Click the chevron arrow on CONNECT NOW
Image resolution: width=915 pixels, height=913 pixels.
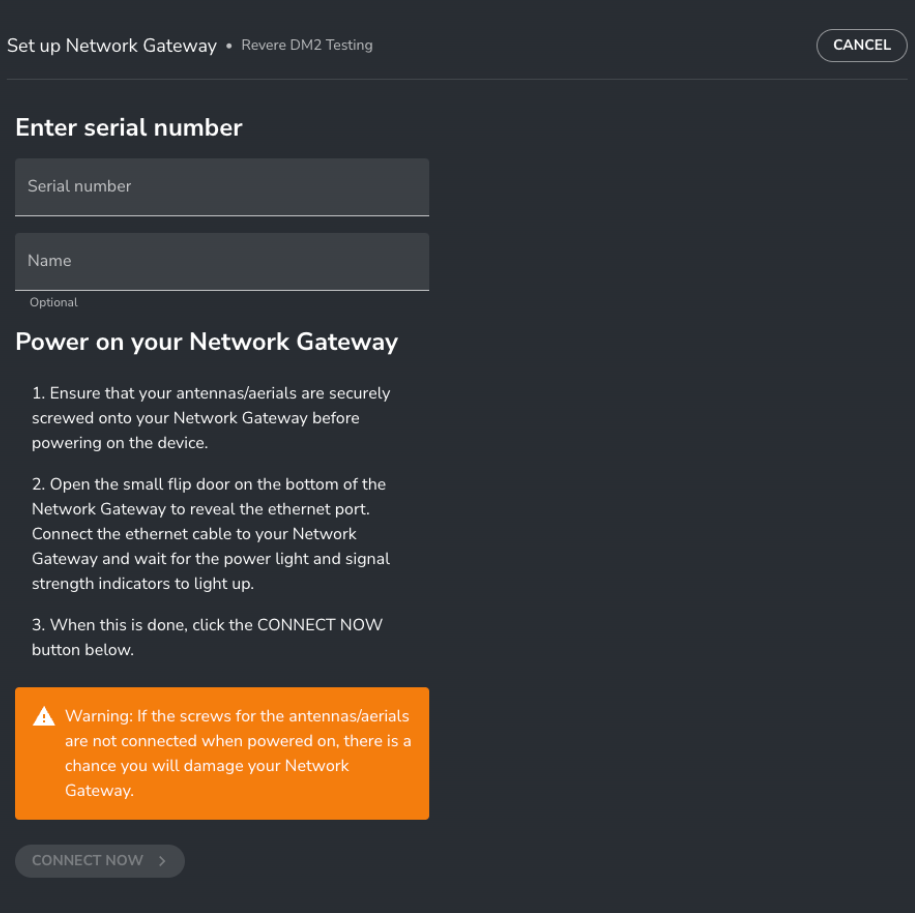pos(162,860)
